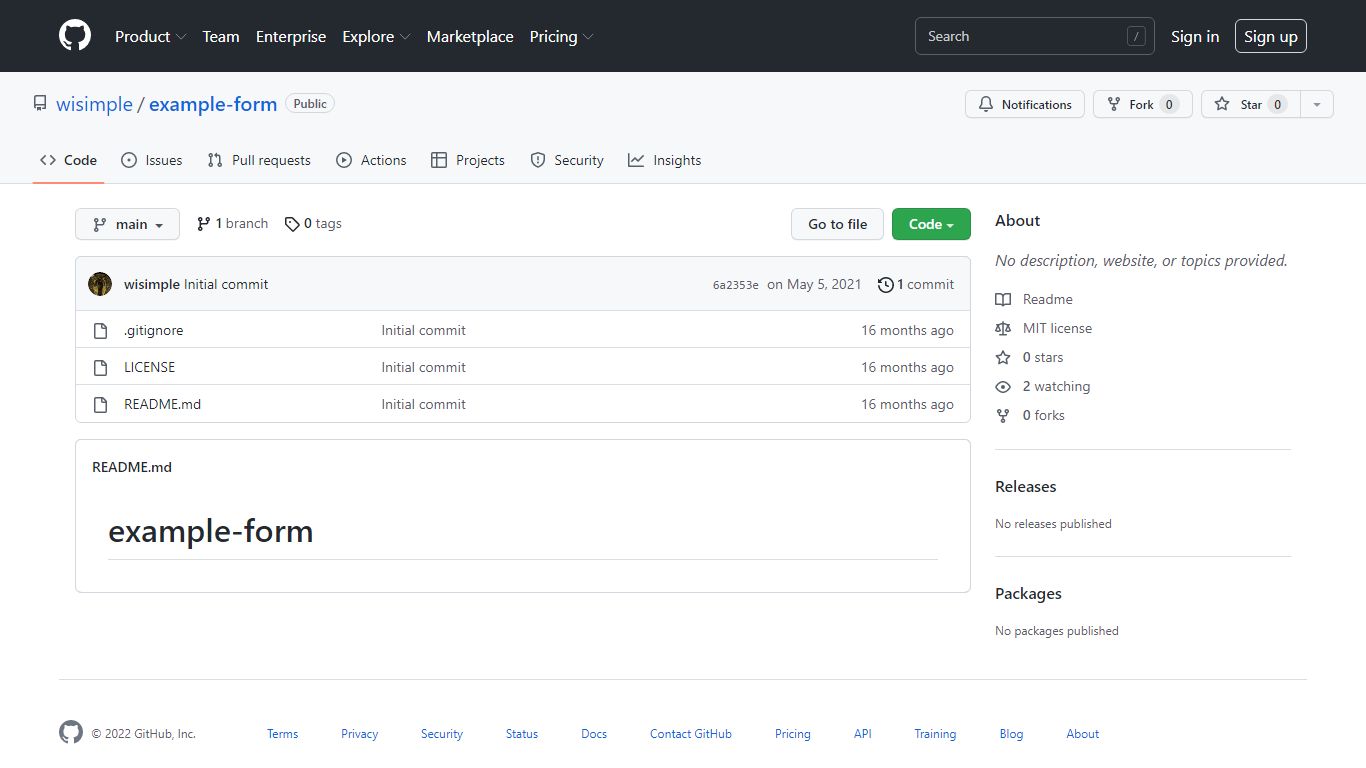Viewport: 1366px width, 768px height.
Task: Click the Sign up button
Action: click(1271, 36)
